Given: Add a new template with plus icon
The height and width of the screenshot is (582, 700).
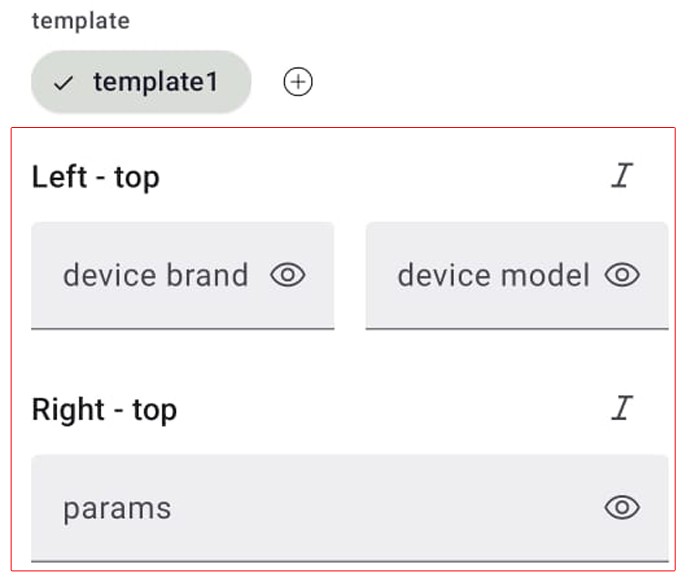Looking at the screenshot, I should click(x=298, y=82).
